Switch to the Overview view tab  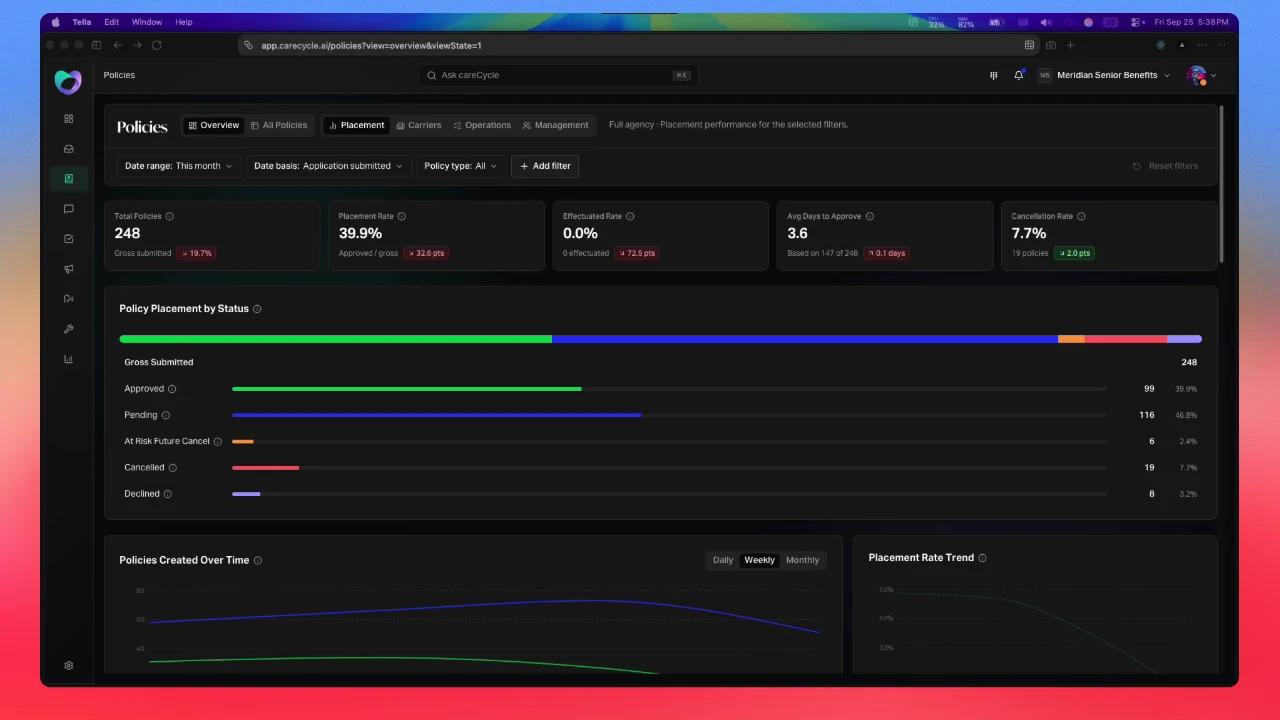214,125
